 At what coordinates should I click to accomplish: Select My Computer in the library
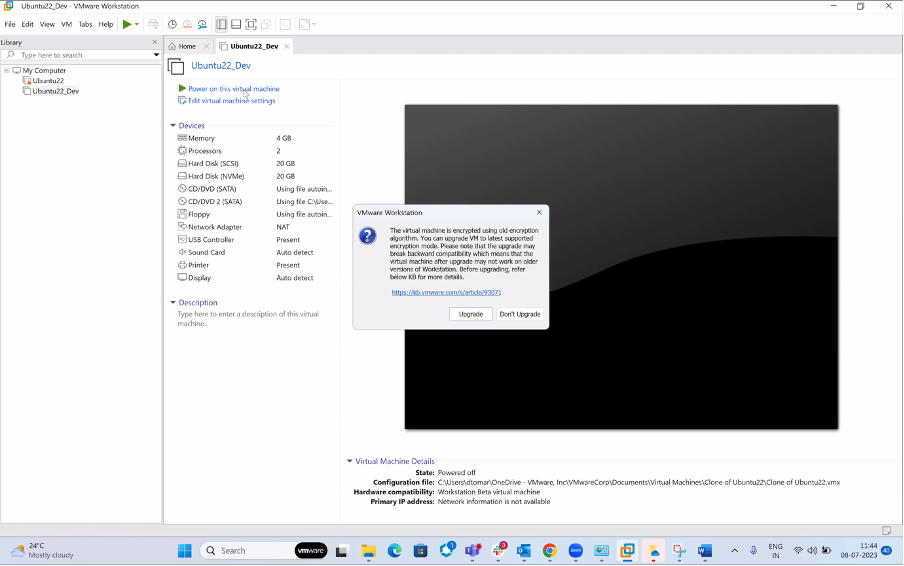click(x=44, y=70)
